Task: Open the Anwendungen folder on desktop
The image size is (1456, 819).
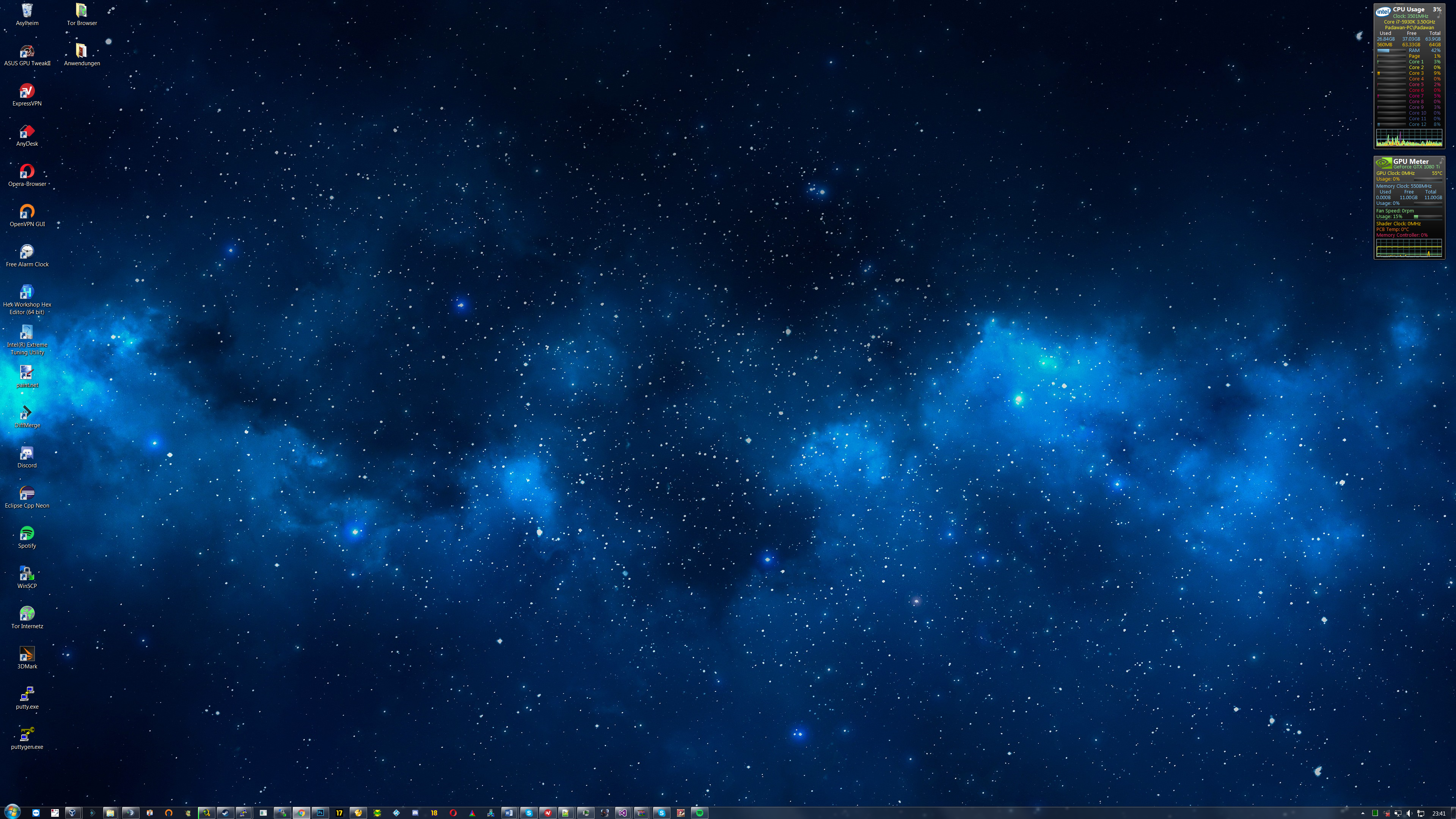Action: click(x=82, y=55)
